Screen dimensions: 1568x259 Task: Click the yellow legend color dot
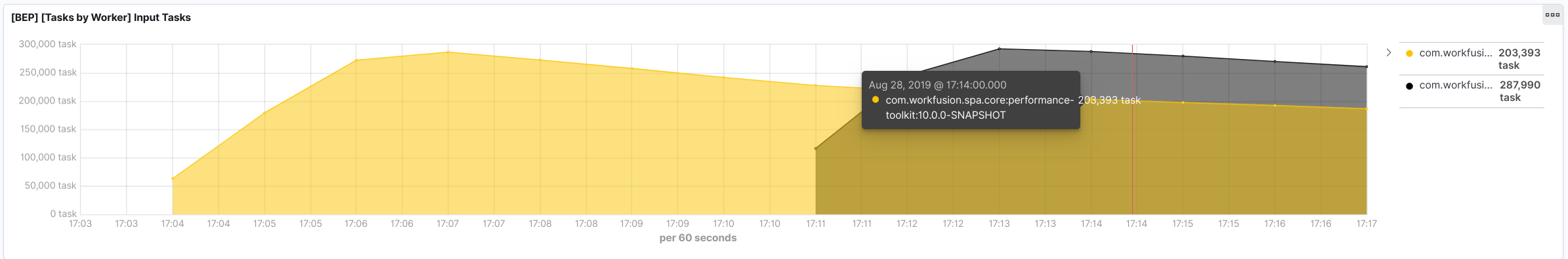[x=1409, y=53]
